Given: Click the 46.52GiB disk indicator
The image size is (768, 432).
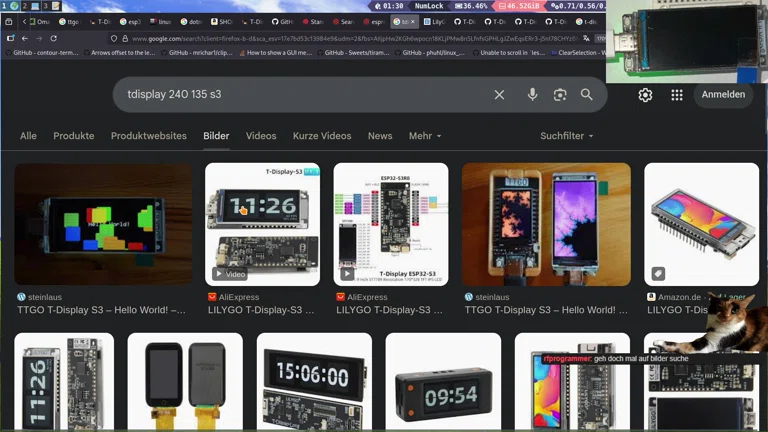Looking at the screenshot, I should 519,6.
